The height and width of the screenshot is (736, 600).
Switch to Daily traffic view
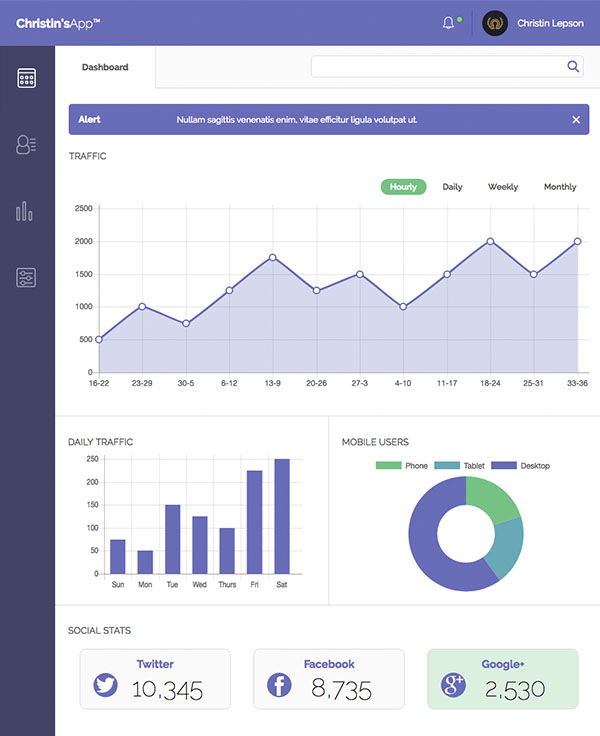pyautogui.click(x=452, y=187)
